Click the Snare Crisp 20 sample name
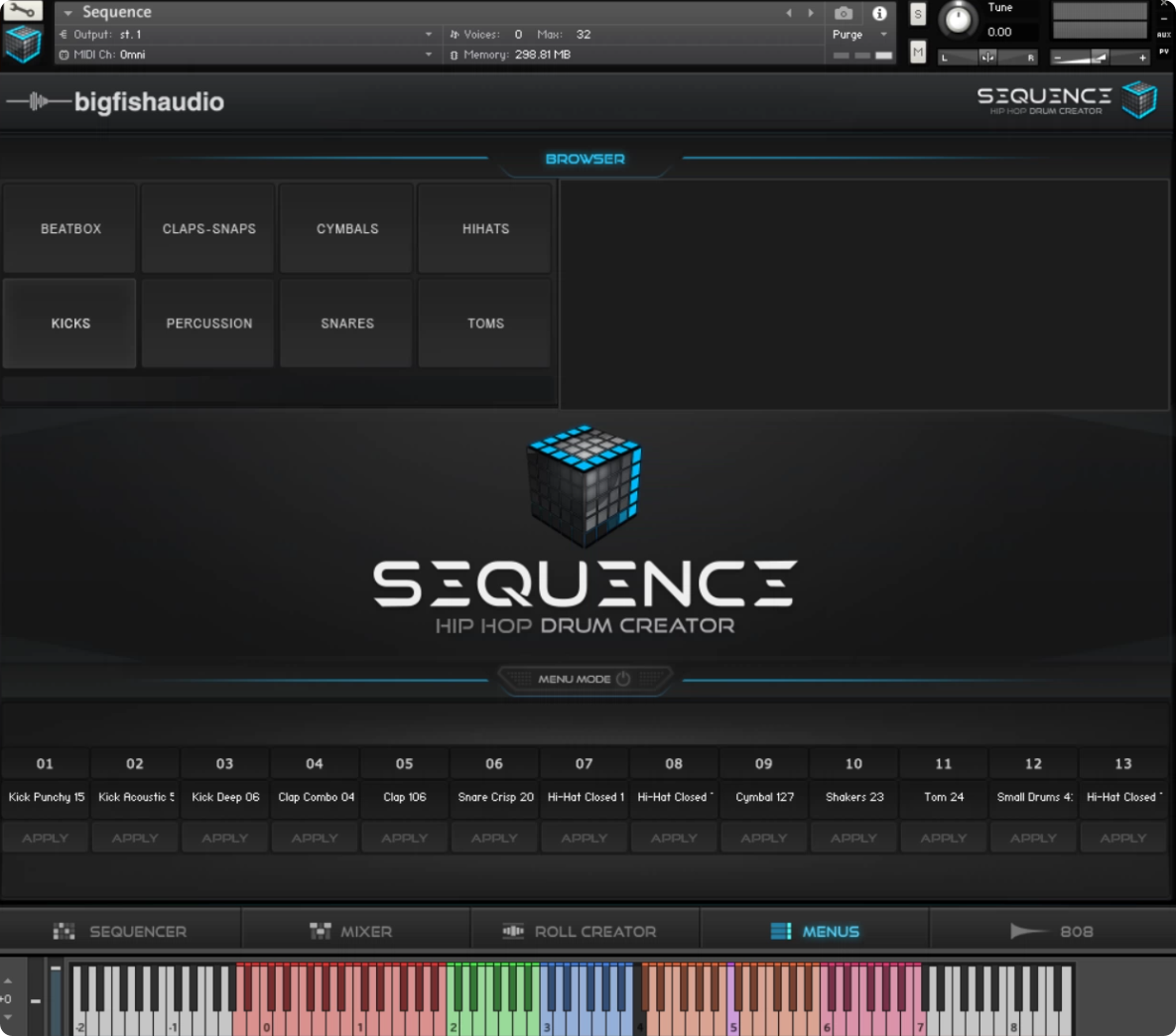The width and height of the screenshot is (1176, 1036). tap(496, 797)
